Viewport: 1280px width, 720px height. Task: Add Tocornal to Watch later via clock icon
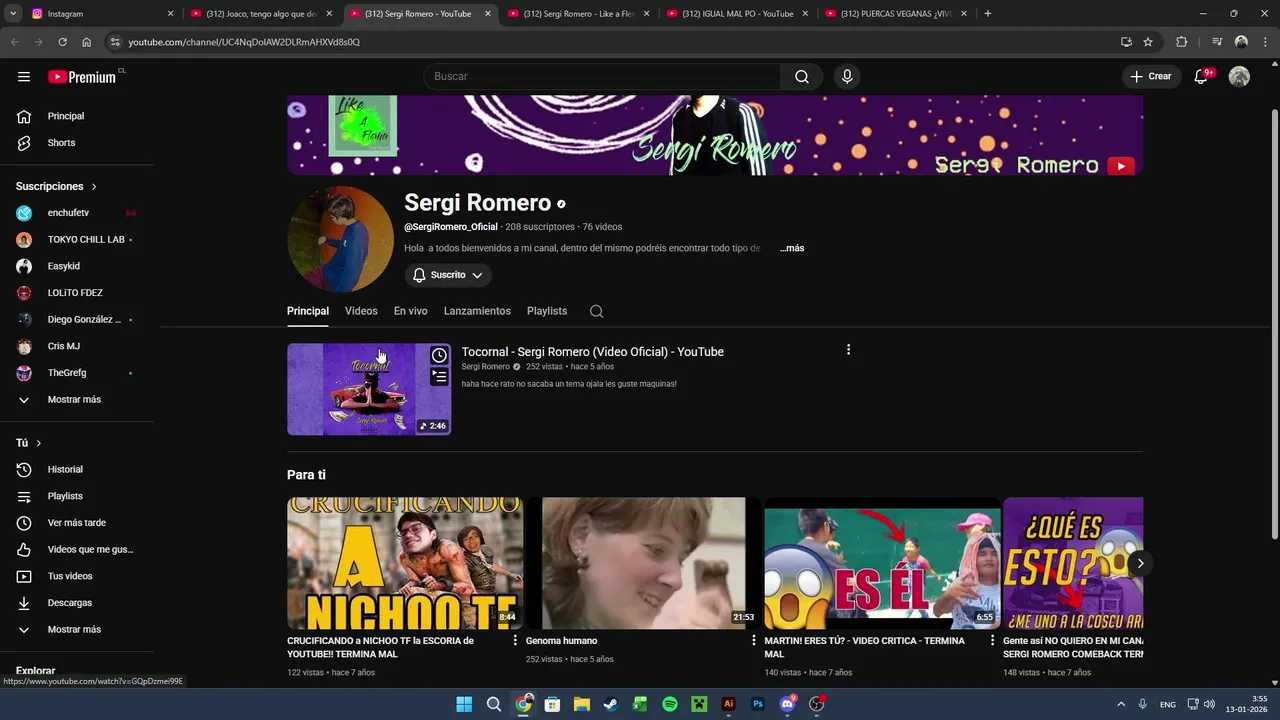(x=439, y=356)
